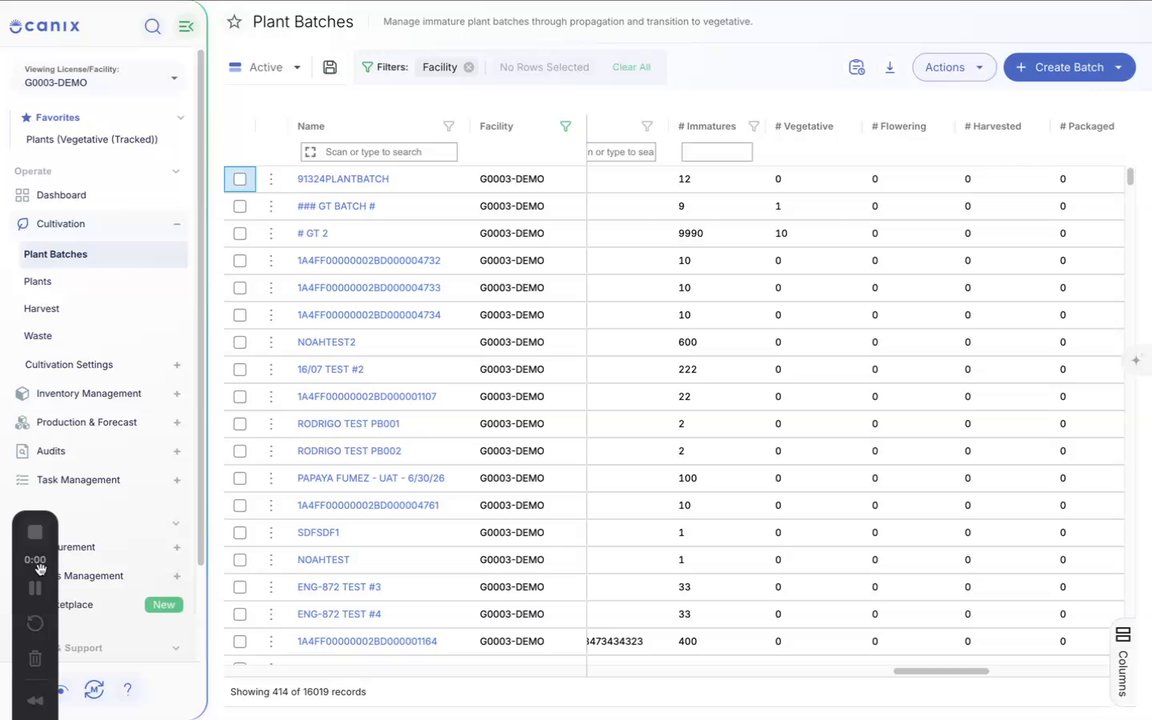
Task: Click the save view floppy disk icon
Action: tap(330, 67)
